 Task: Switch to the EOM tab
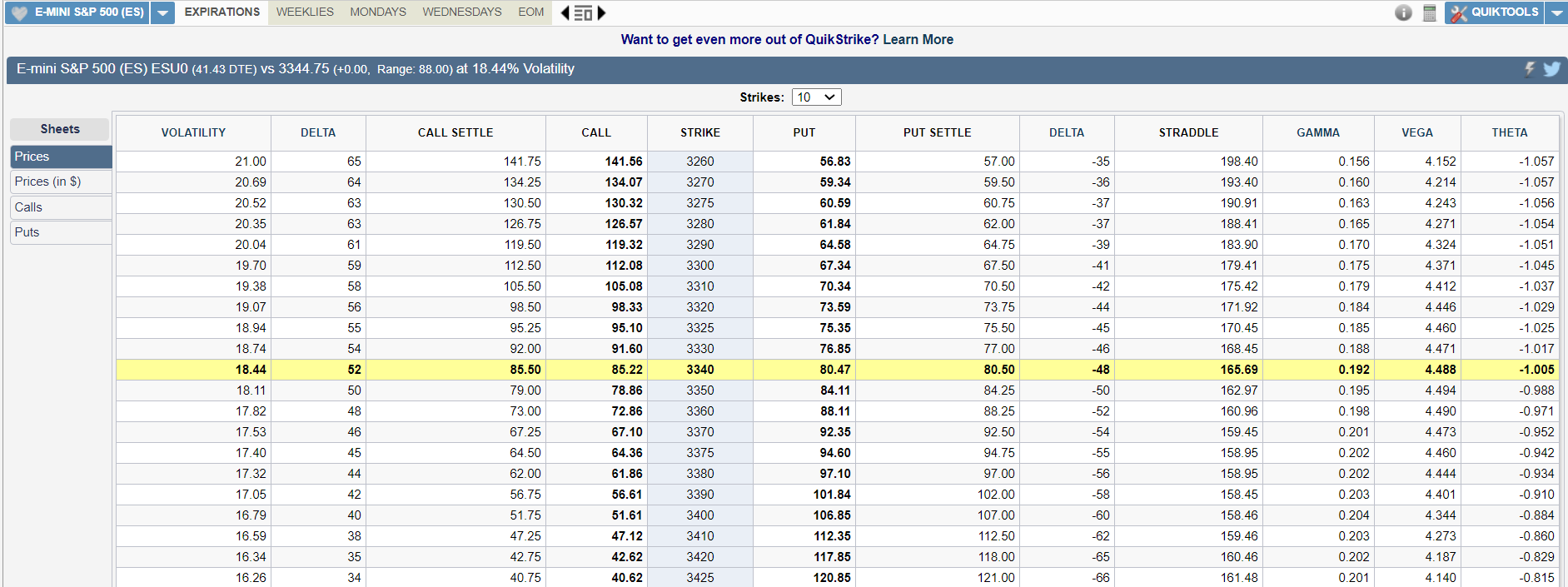531,12
